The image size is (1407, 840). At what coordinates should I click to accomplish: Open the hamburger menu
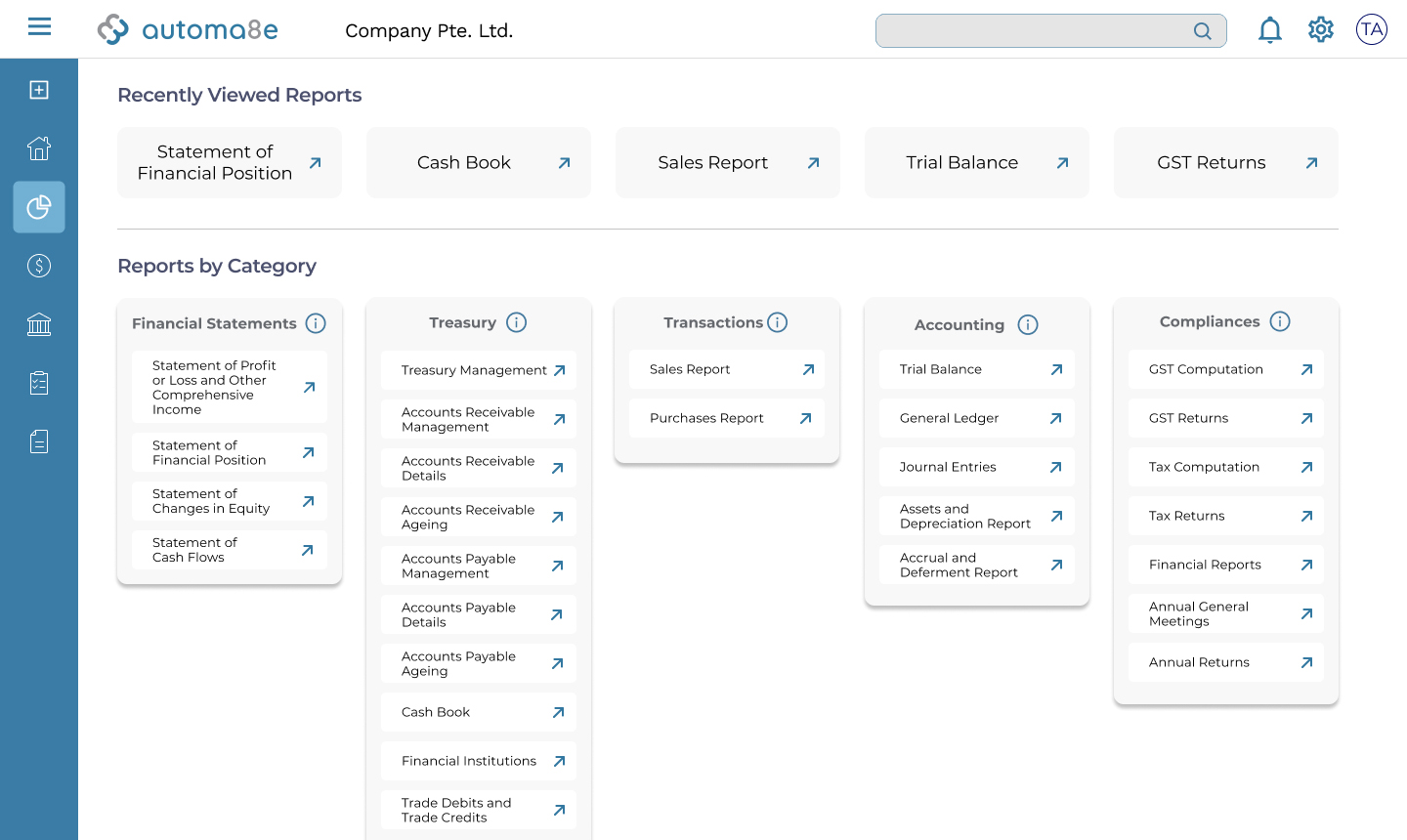point(39,26)
